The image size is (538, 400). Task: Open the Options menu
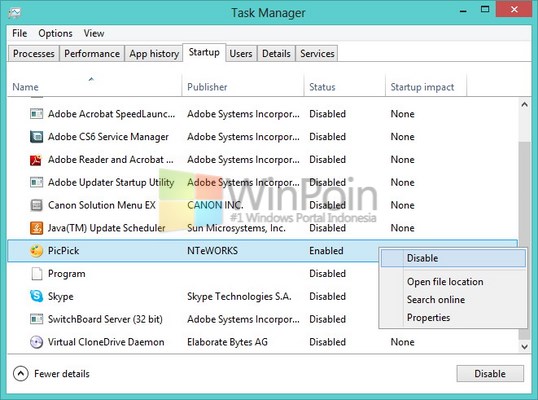pos(55,33)
